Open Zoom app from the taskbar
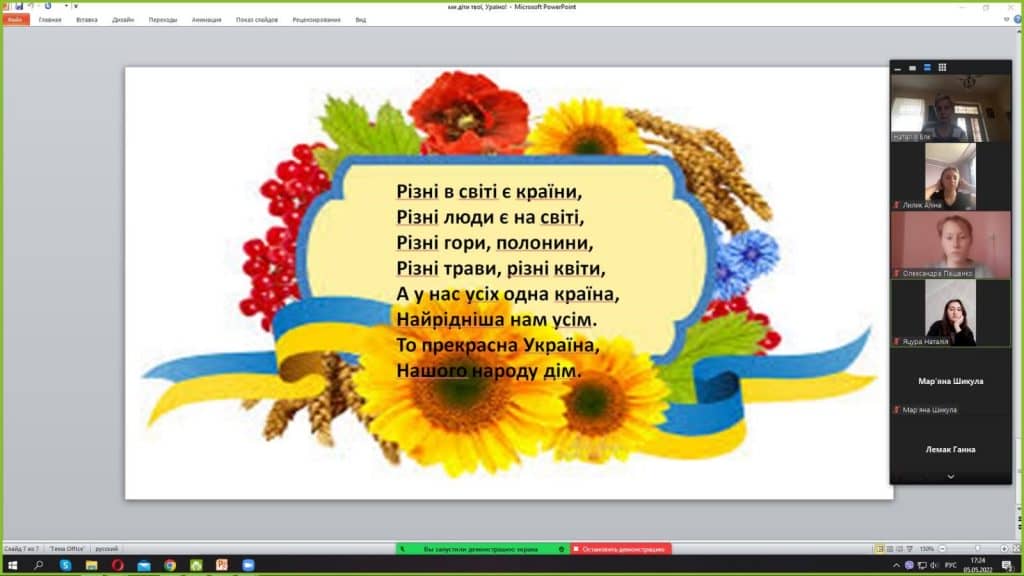The width and height of the screenshot is (1024, 576). point(248,565)
